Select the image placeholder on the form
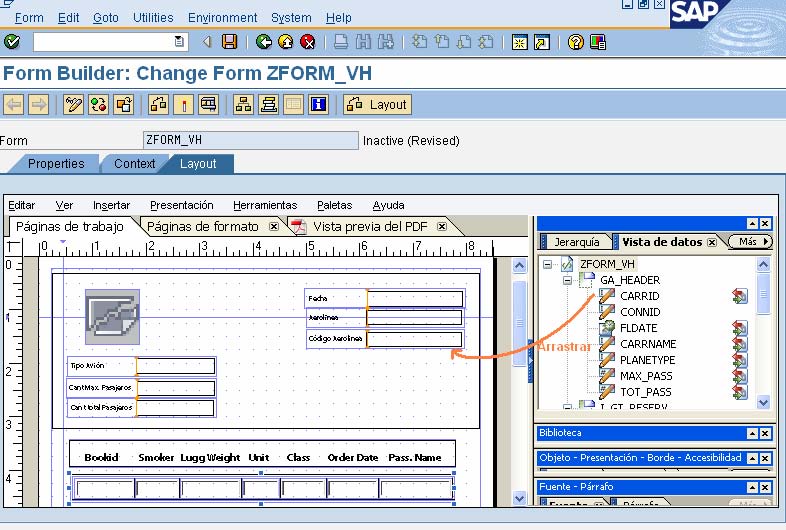The width and height of the screenshot is (786, 530). pos(112,317)
